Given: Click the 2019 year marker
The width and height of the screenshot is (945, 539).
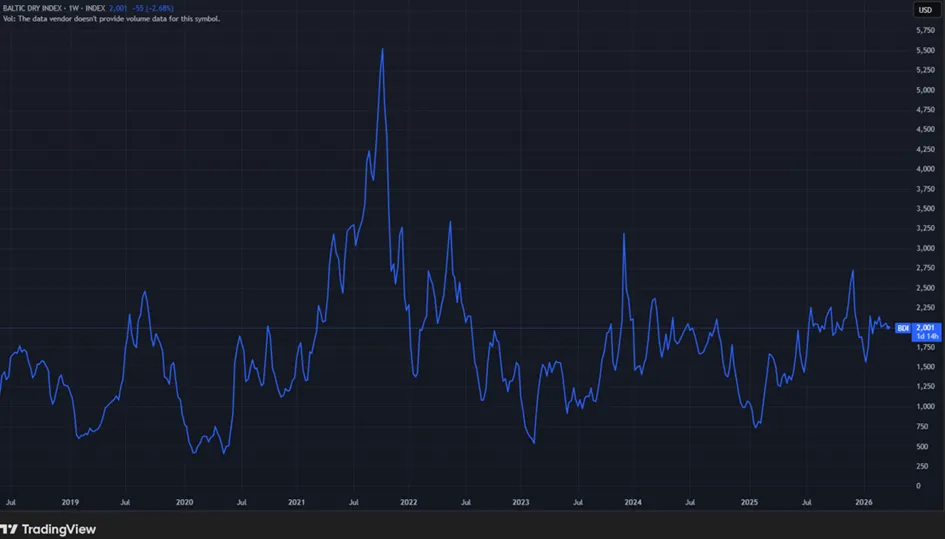Looking at the screenshot, I should [70, 502].
